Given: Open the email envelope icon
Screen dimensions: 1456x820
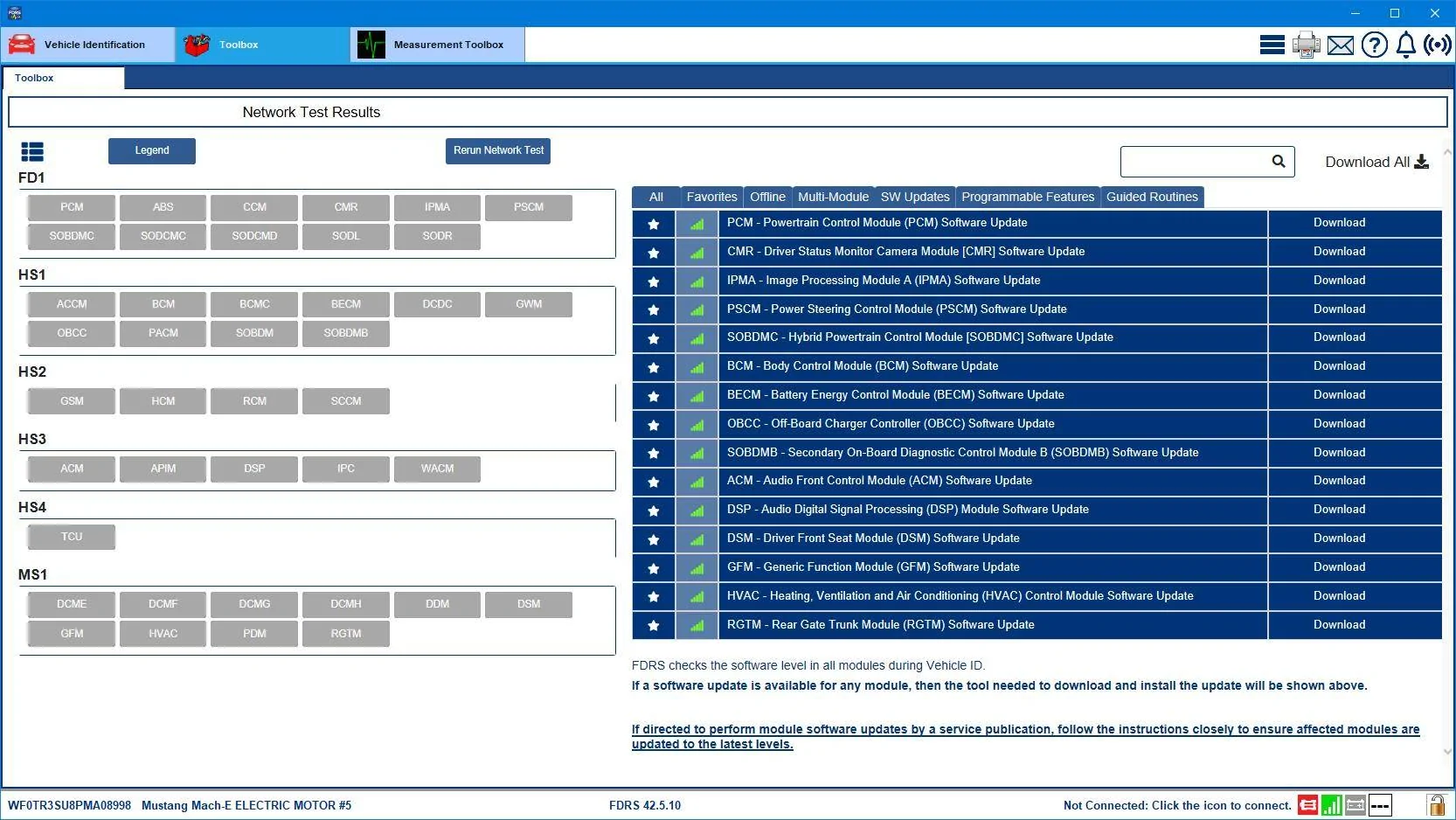Looking at the screenshot, I should tap(1340, 45).
